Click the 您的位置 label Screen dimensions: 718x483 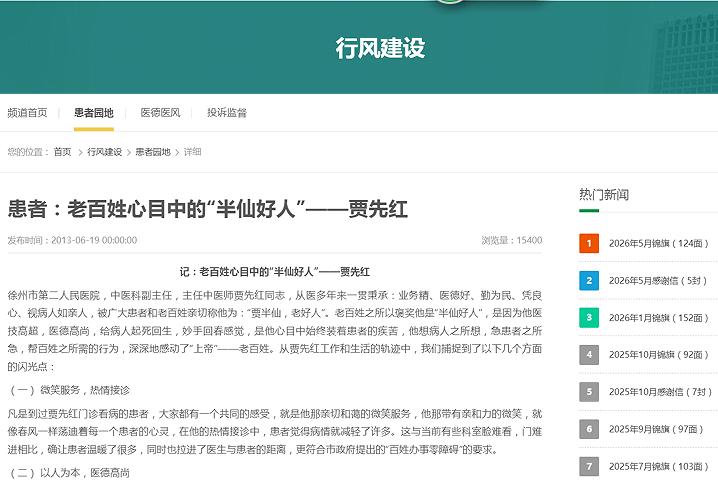[28, 152]
